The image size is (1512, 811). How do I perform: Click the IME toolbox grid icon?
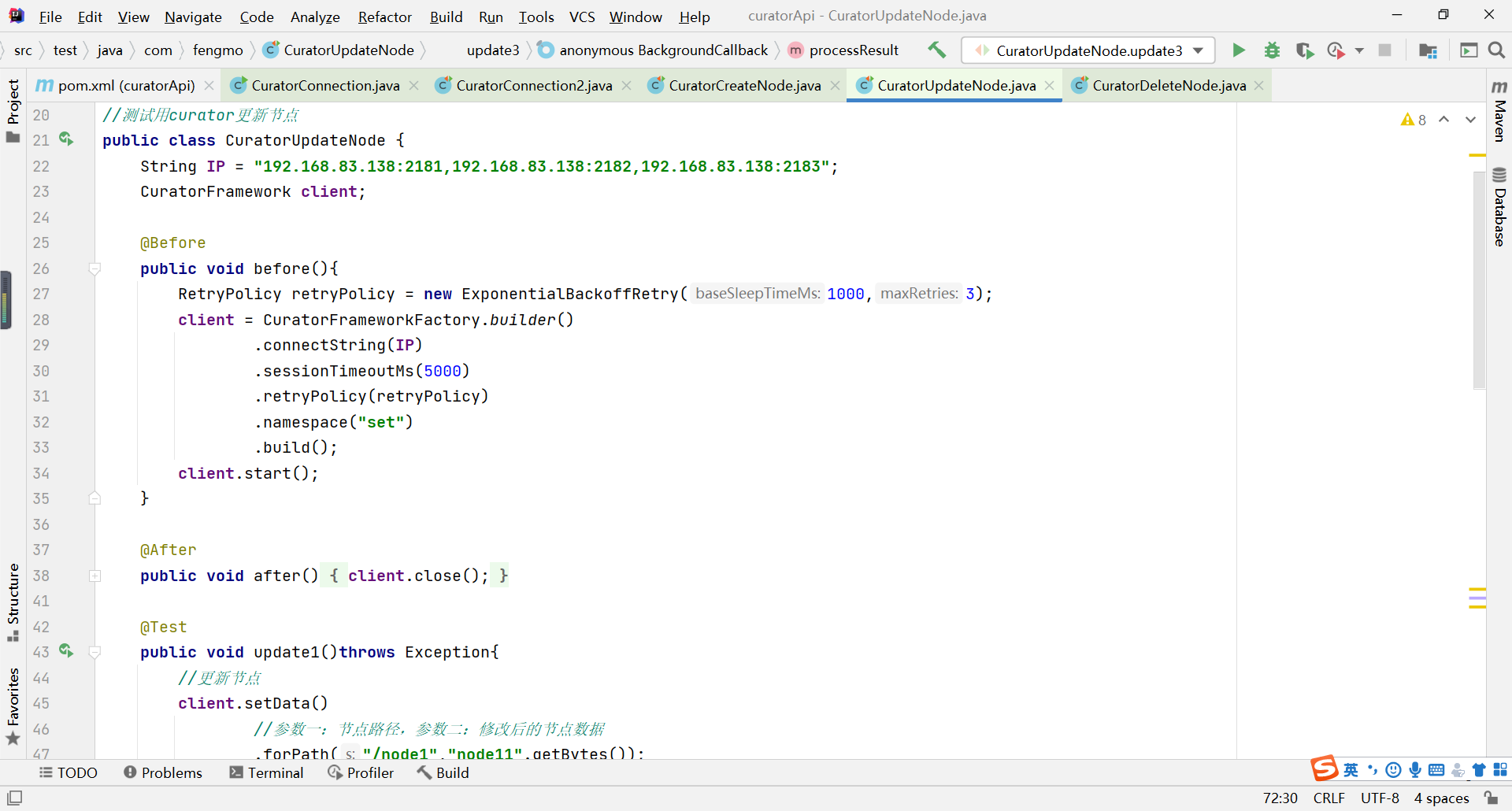pyautogui.click(x=1500, y=770)
